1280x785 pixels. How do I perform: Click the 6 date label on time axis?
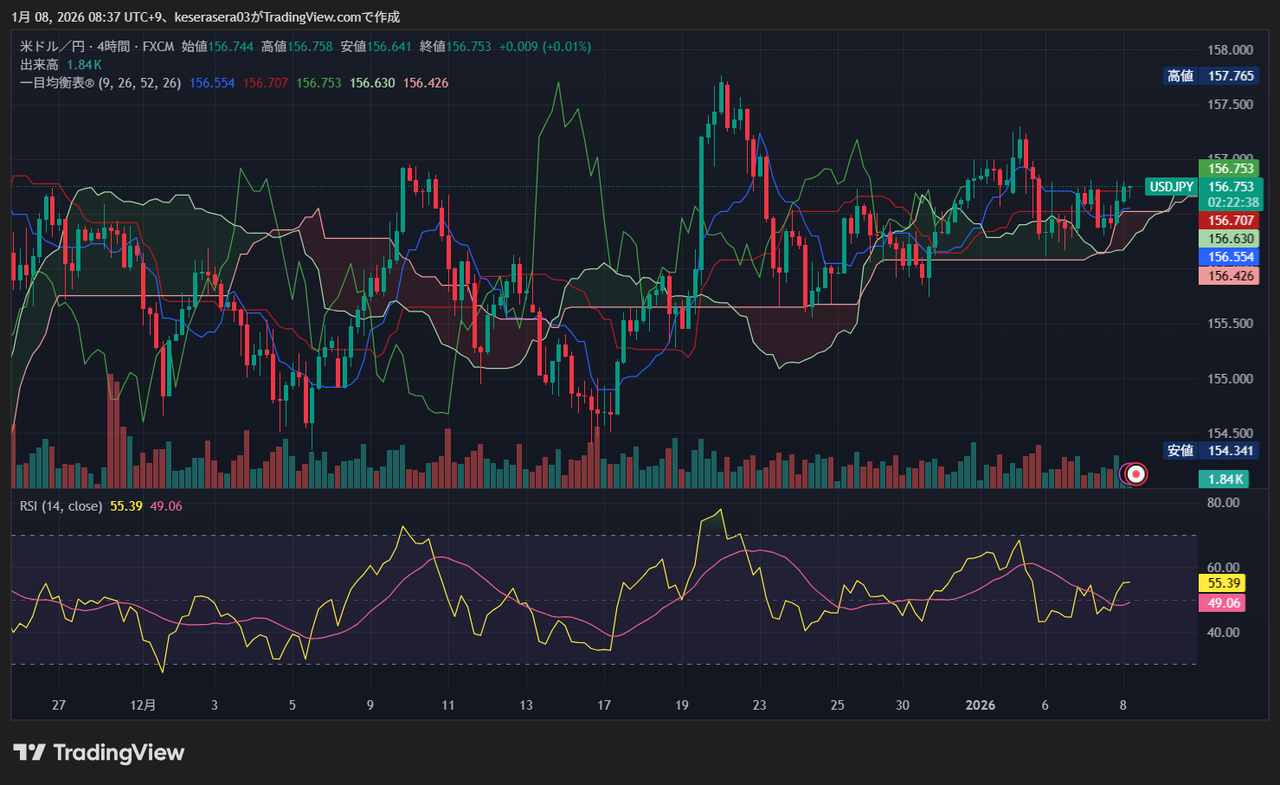[1045, 705]
